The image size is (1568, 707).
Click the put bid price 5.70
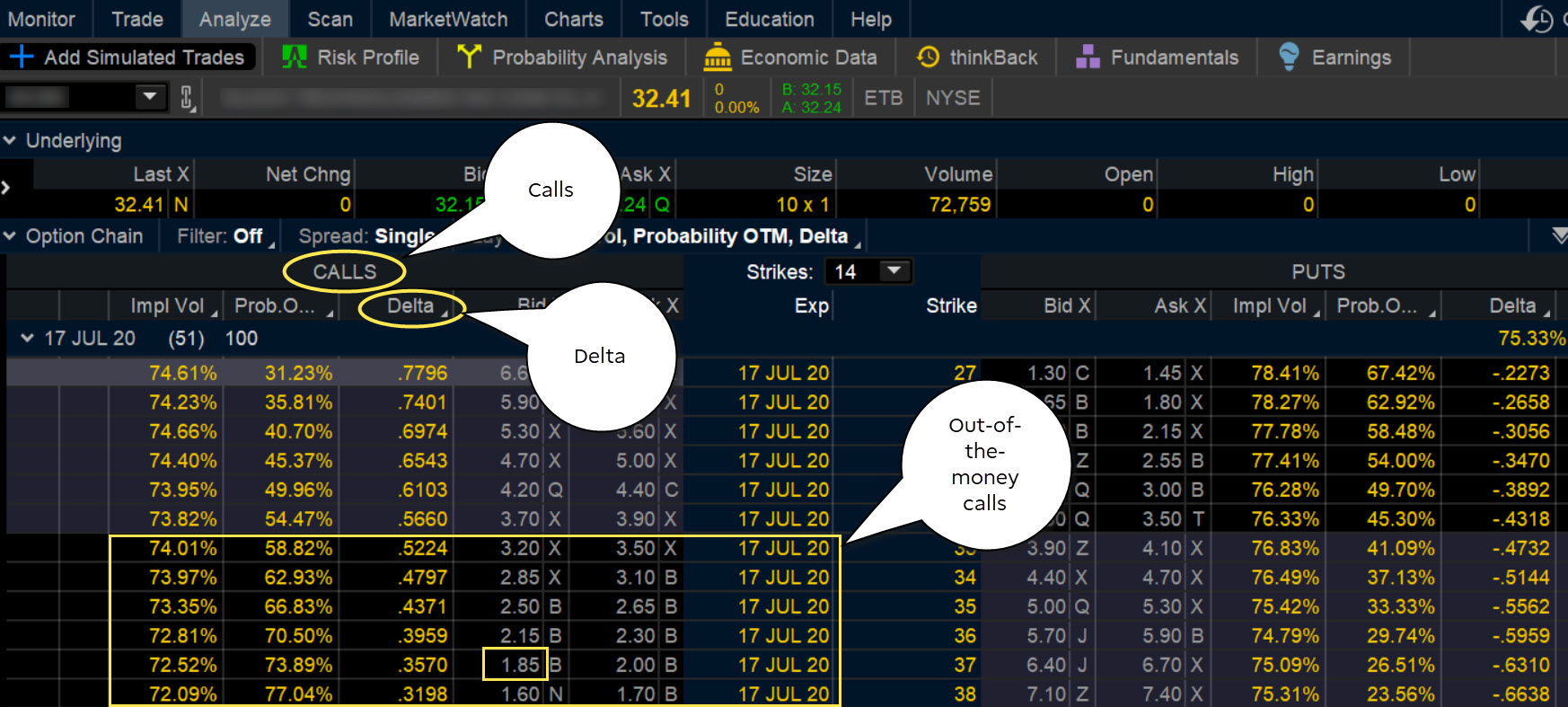point(1046,635)
